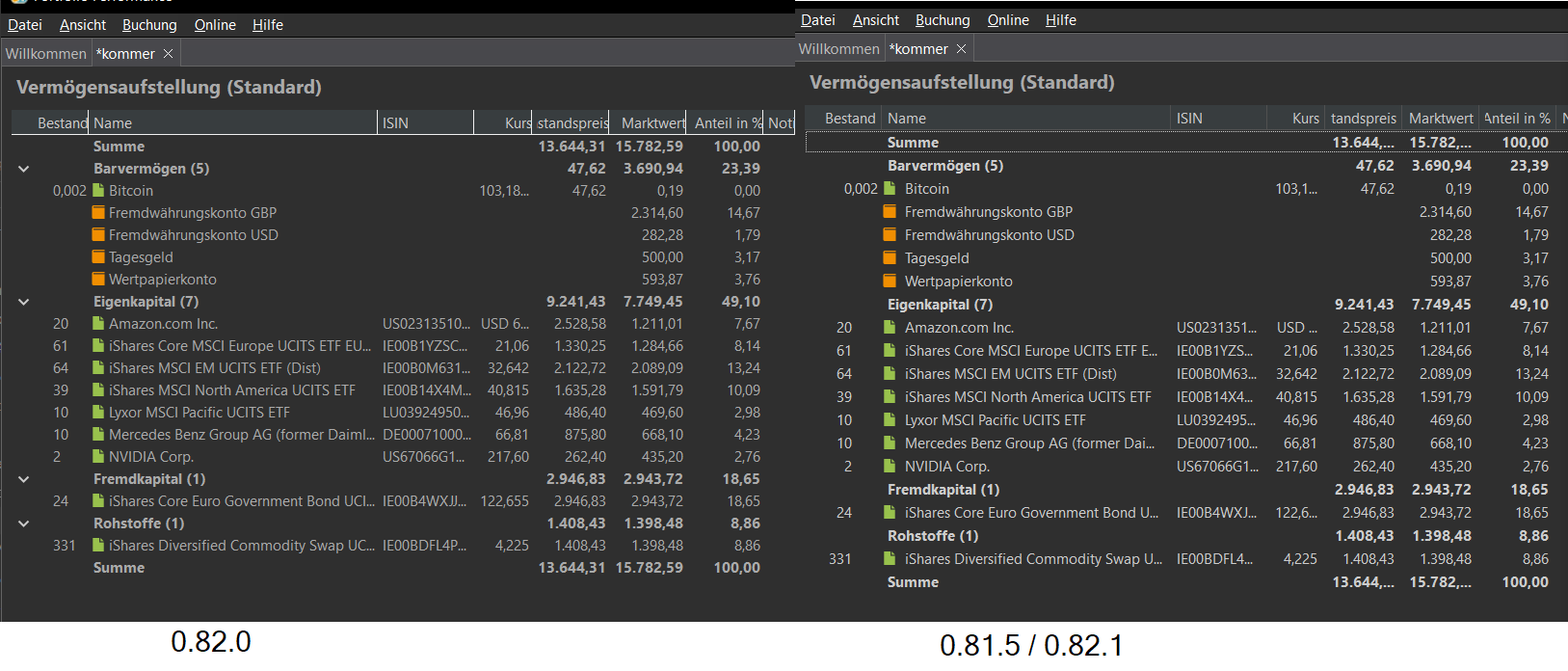Close *kommer tab in 0.81.5 / 0.82.1 window
Image resolution: width=1568 pixels, height=671 pixels.
point(961,49)
